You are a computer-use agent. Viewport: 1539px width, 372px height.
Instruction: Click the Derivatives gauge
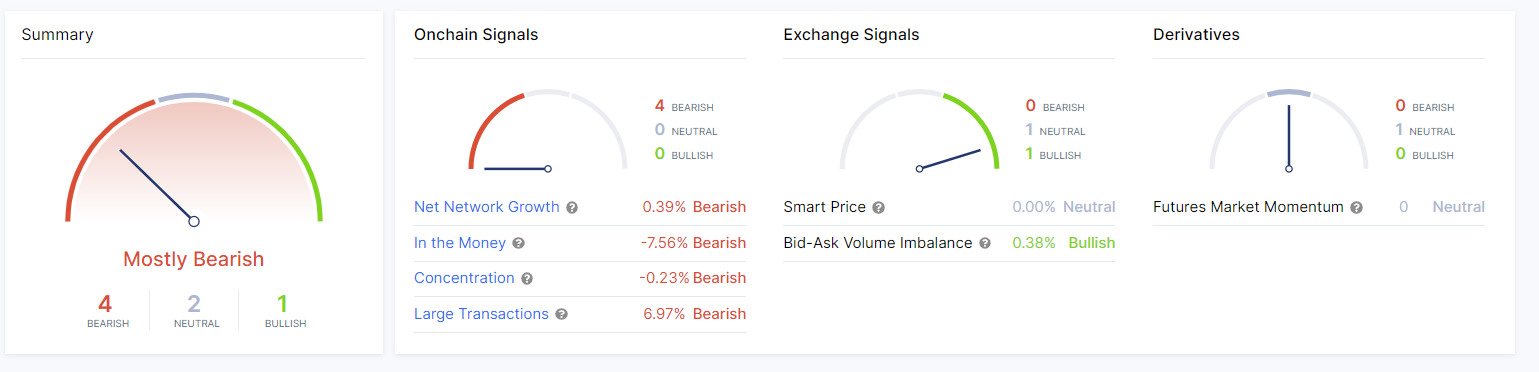tap(1289, 130)
